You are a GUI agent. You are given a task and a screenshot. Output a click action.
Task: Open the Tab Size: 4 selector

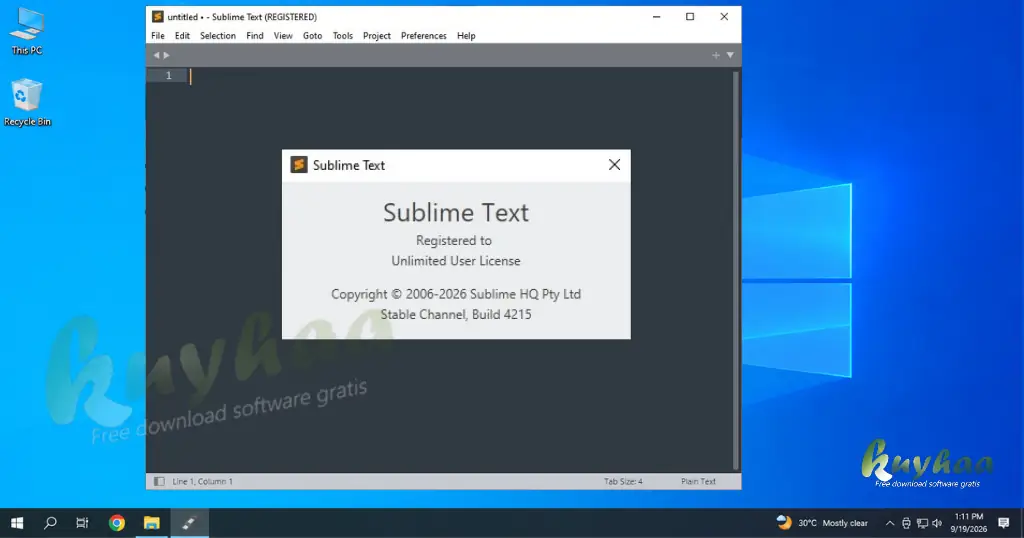click(x=623, y=481)
